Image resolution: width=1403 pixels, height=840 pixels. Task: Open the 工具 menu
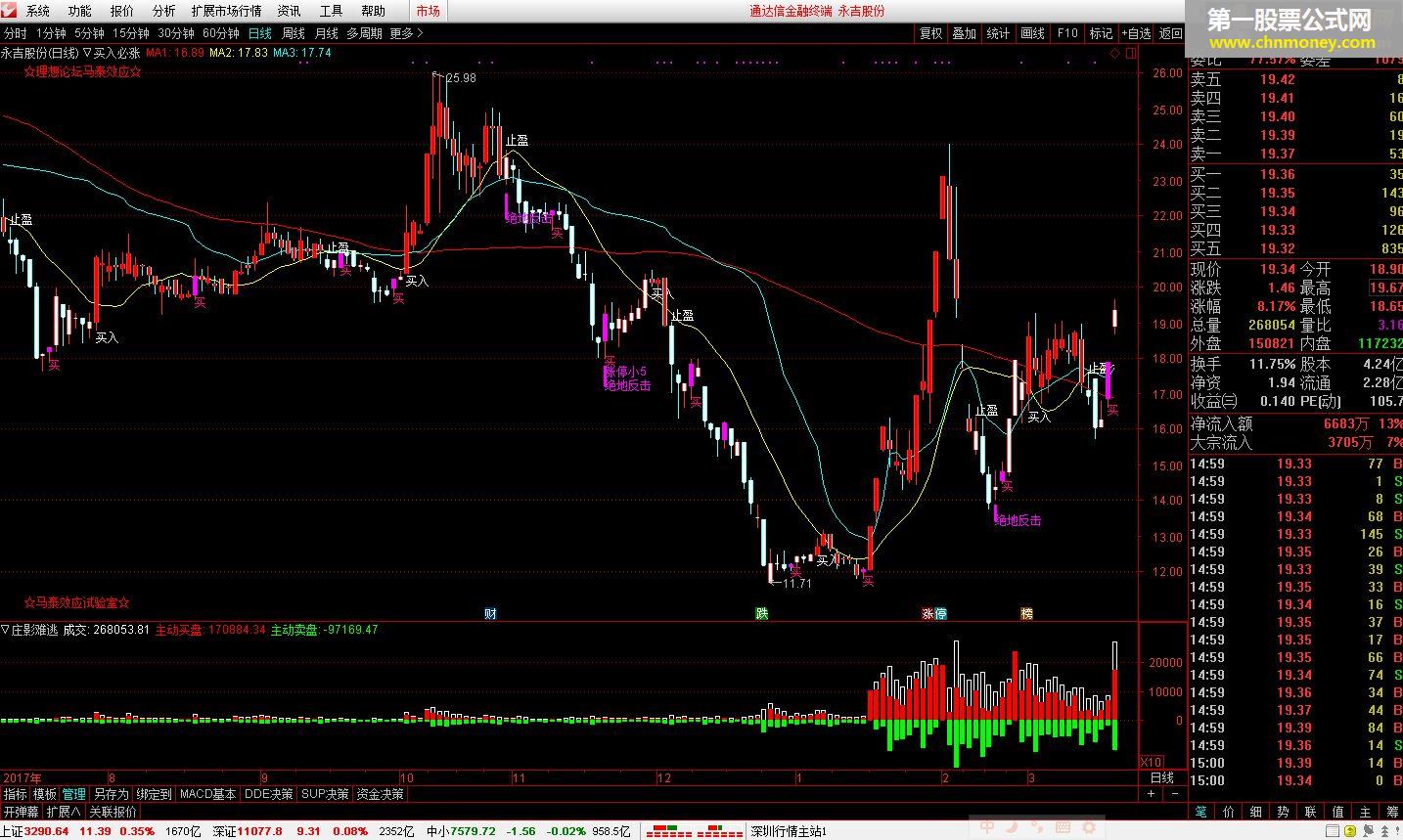point(331,11)
